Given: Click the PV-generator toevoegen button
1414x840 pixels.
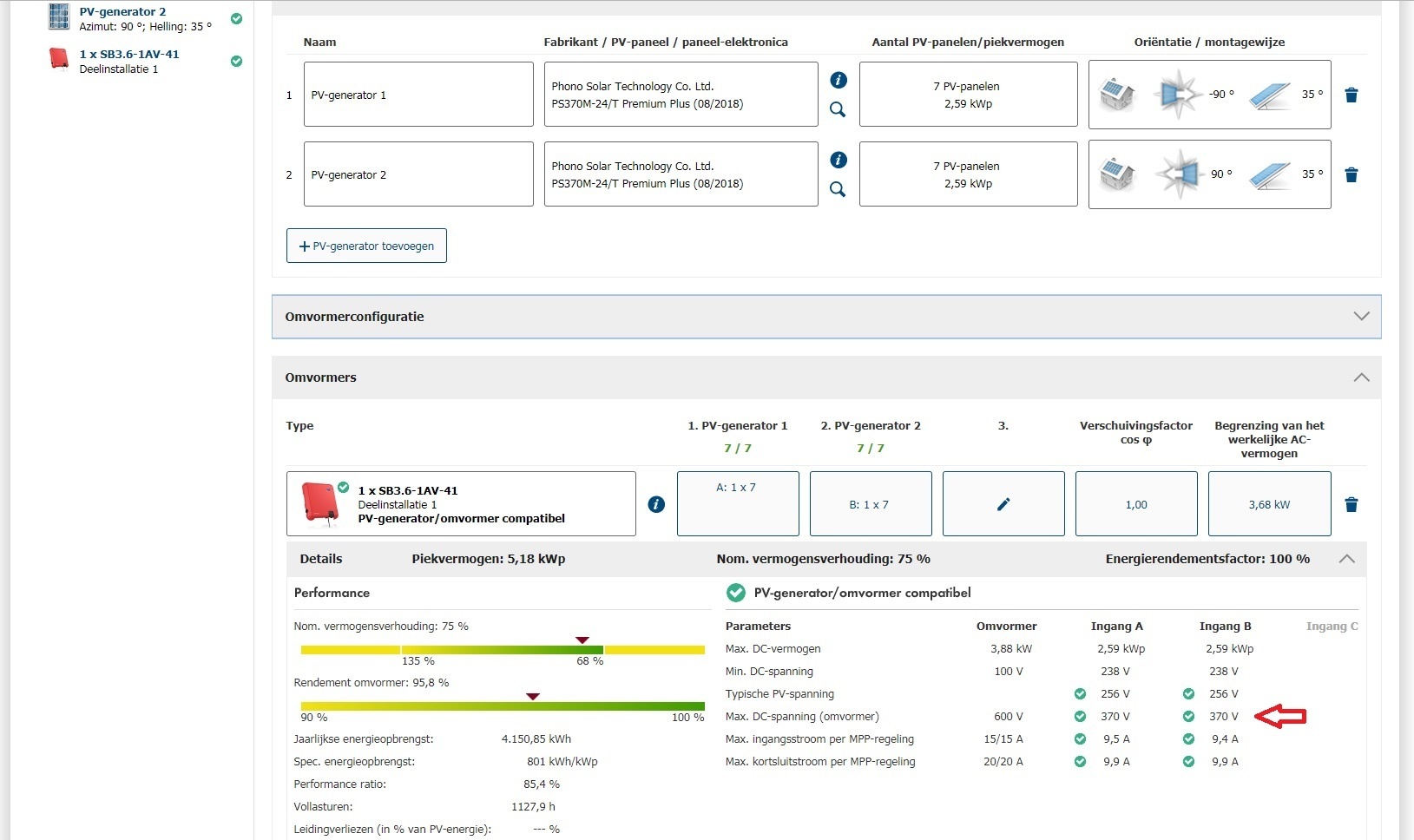Looking at the screenshot, I should click(x=366, y=246).
